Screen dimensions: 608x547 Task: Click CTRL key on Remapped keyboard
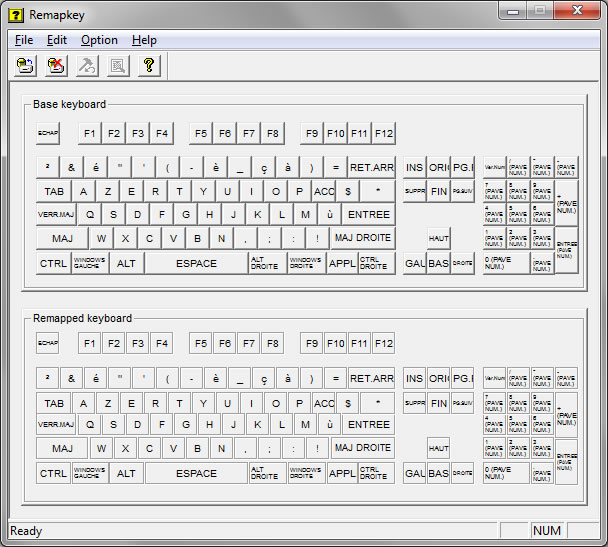pos(54,473)
